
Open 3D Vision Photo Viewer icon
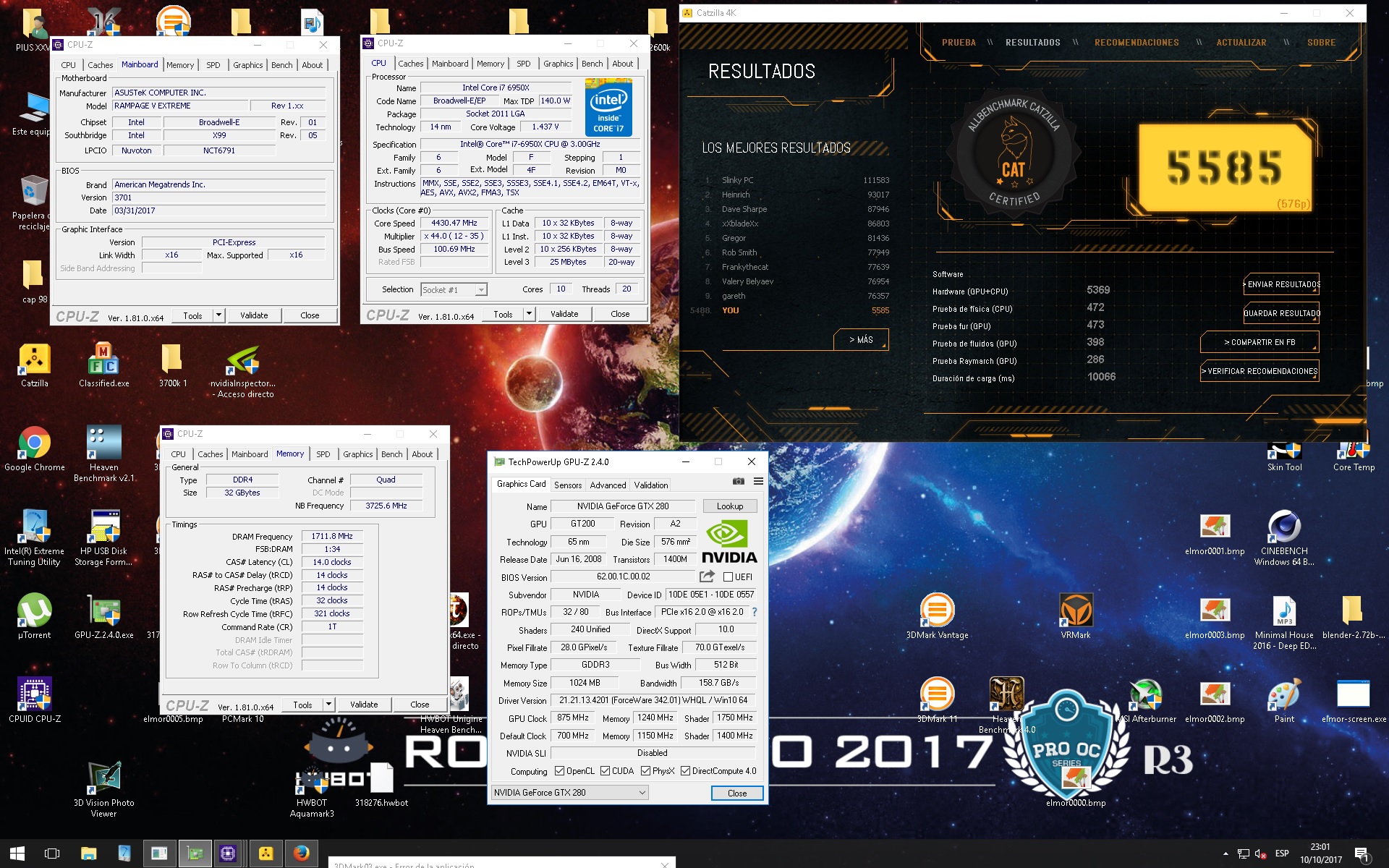tap(103, 790)
